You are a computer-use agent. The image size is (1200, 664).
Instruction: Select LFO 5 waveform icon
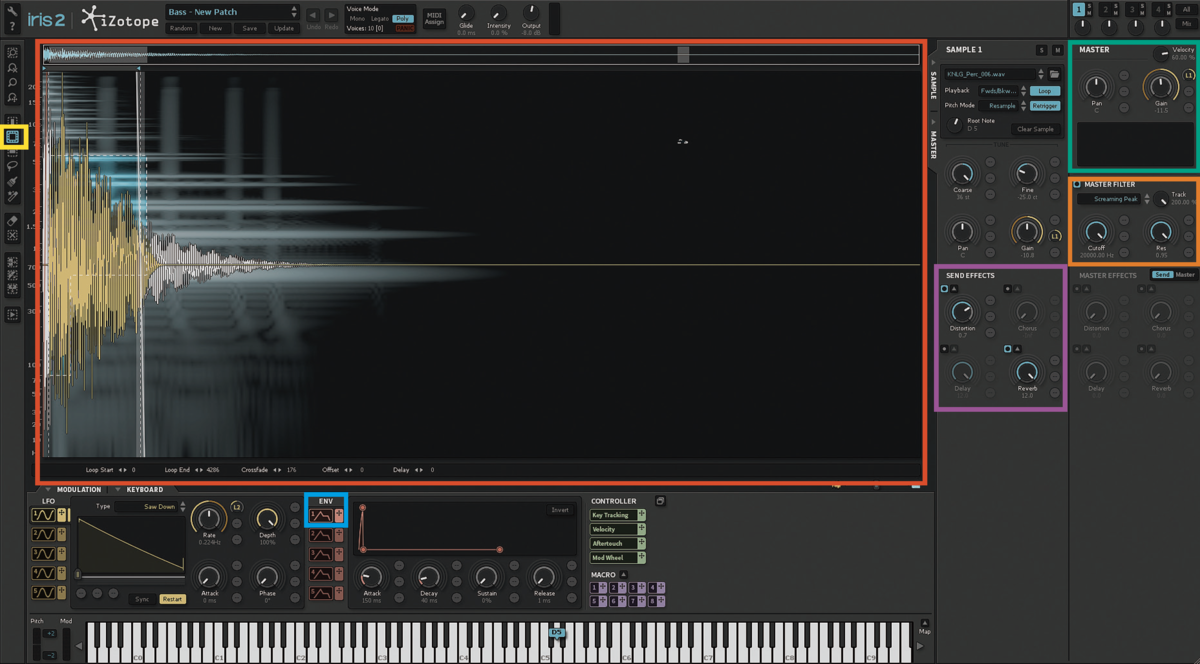[42, 593]
